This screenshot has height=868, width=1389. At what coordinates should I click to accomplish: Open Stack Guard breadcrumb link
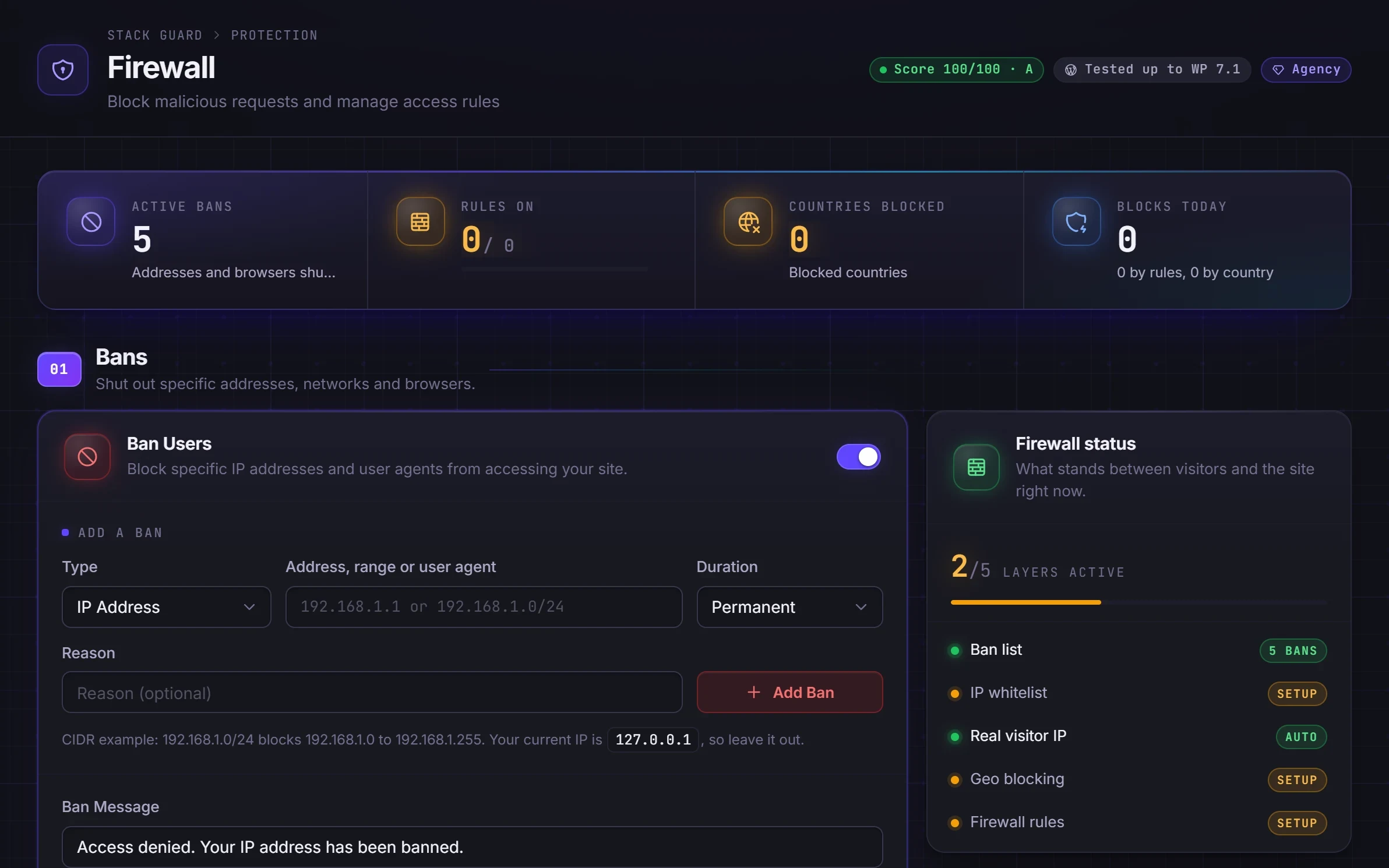point(155,36)
